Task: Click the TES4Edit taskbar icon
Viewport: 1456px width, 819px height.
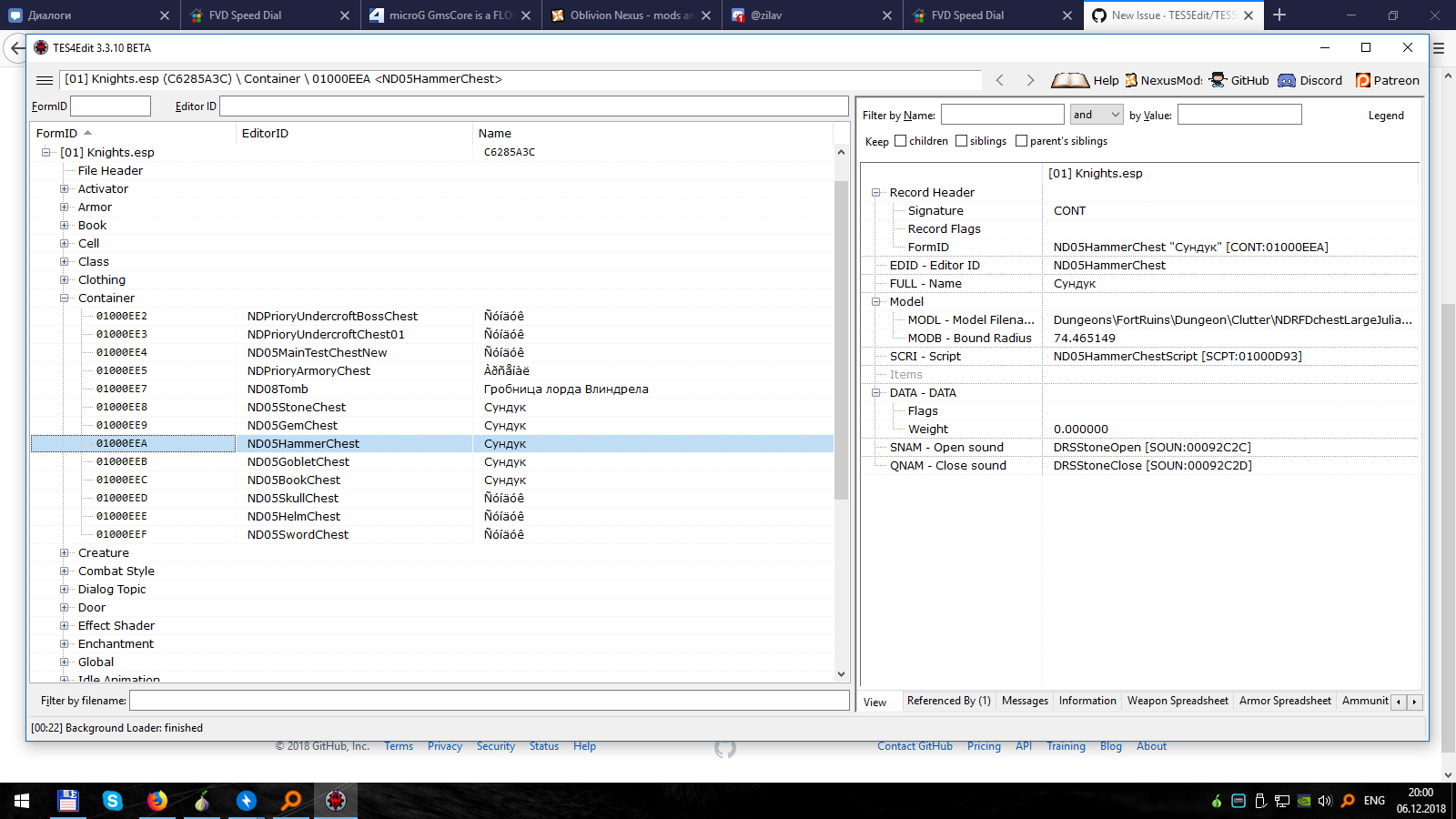Action: tap(336, 801)
